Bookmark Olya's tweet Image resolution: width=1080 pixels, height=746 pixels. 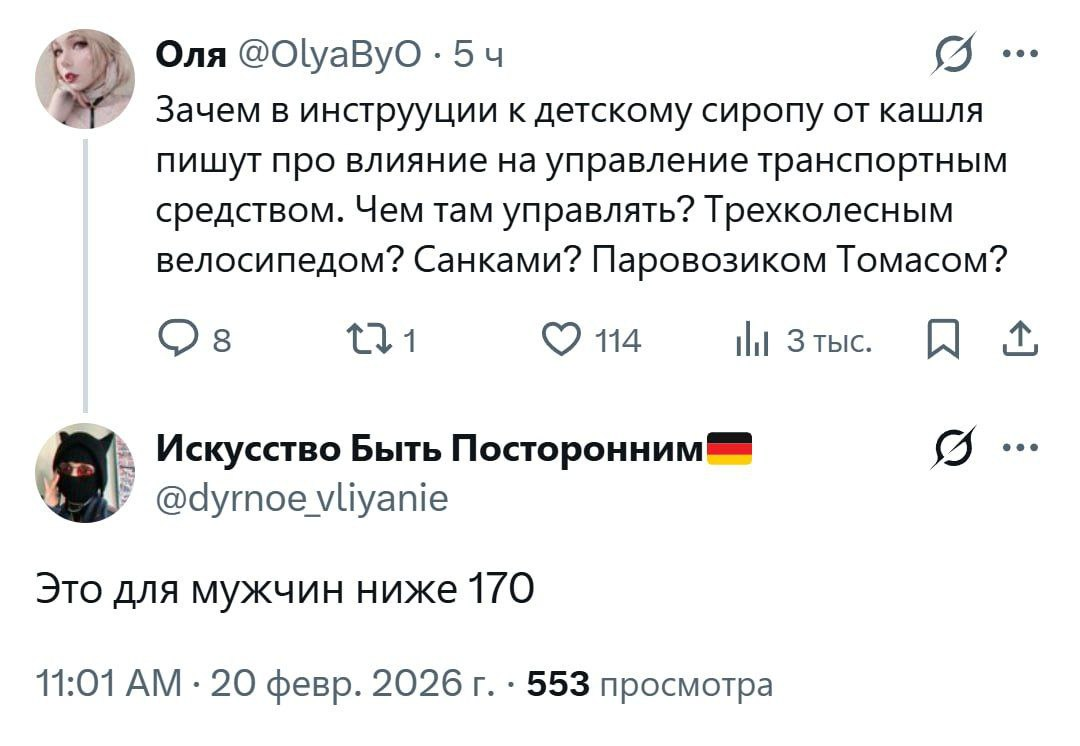click(940, 342)
